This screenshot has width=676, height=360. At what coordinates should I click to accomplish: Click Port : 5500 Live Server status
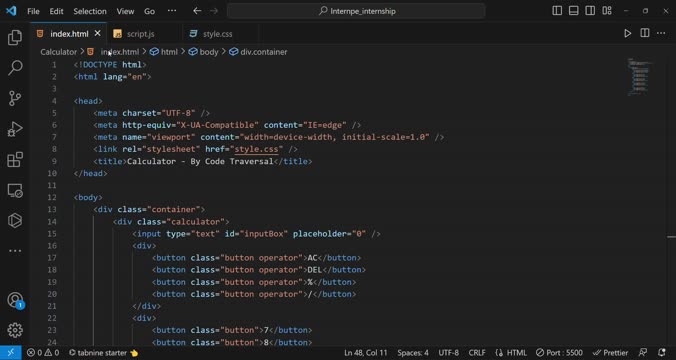coord(559,353)
